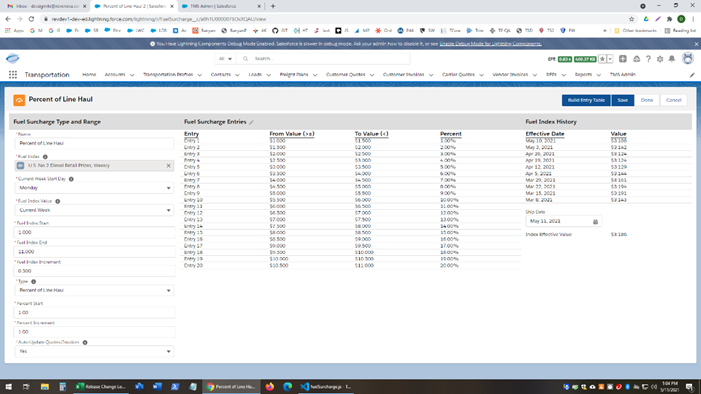Click the Fuel Index Increment field
The height and width of the screenshot is (394, 701).
point(94,271)
